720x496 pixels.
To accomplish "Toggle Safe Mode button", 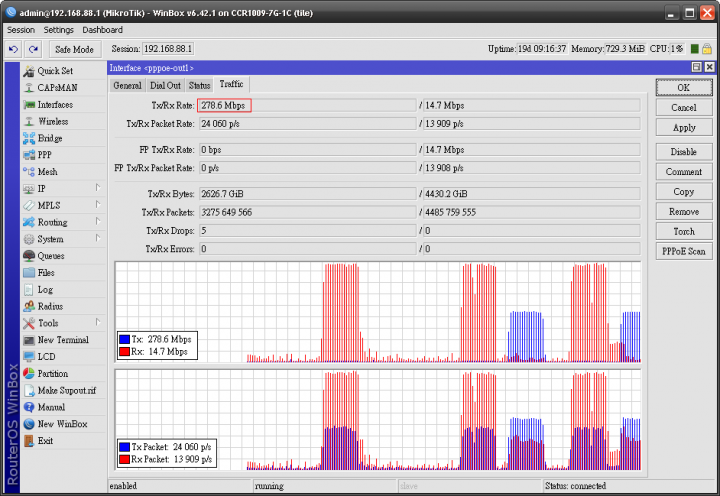I will 74,49.
